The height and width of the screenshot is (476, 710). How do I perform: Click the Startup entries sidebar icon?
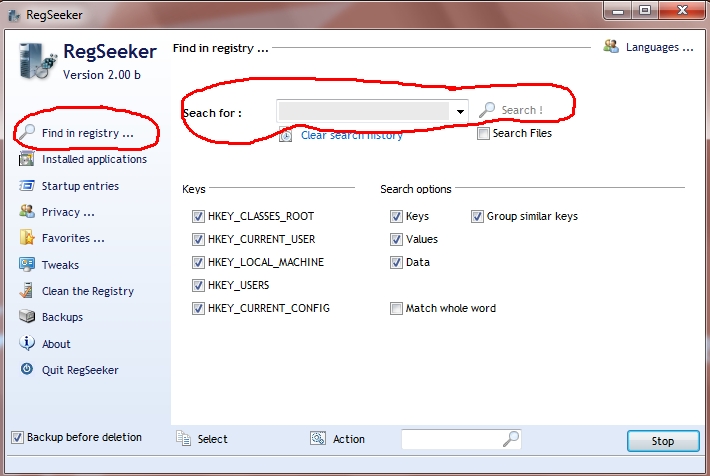(27, 186)
